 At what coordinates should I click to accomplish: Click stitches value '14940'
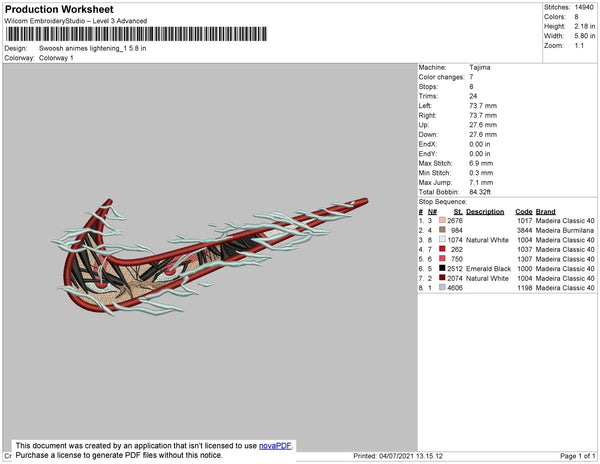(x=584, y=7)
